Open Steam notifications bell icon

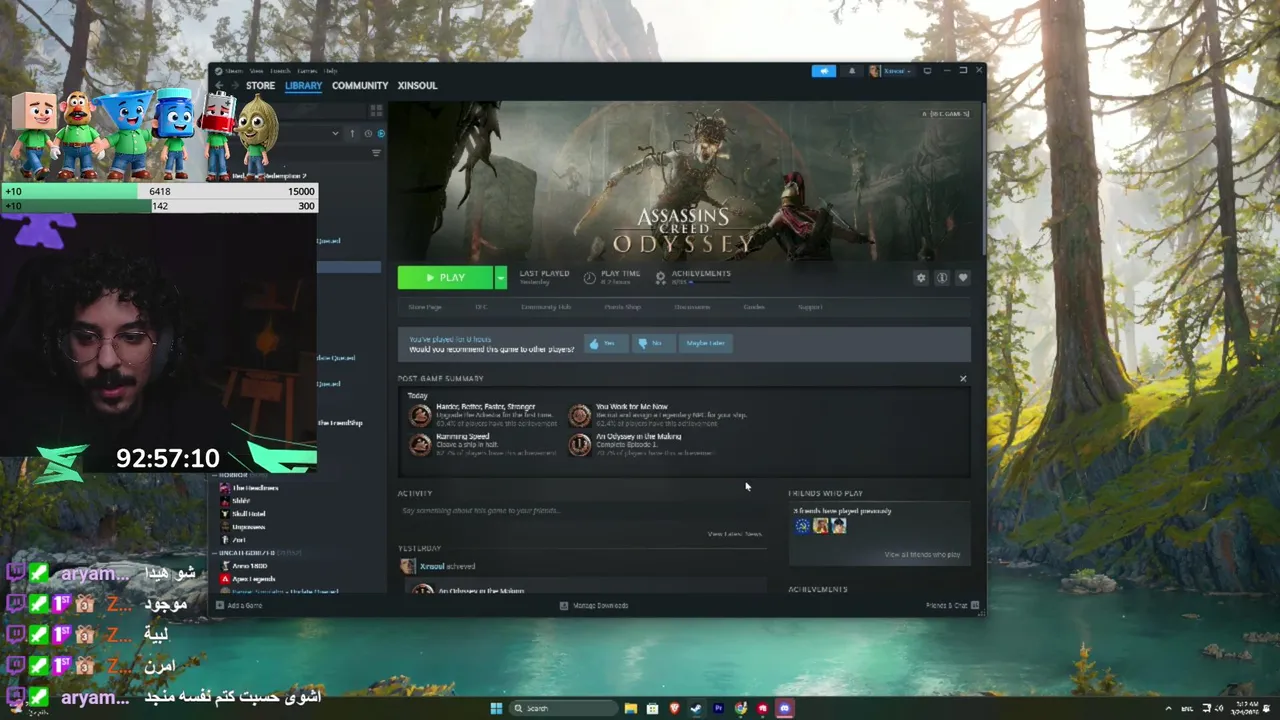click(x=852, y=71)
